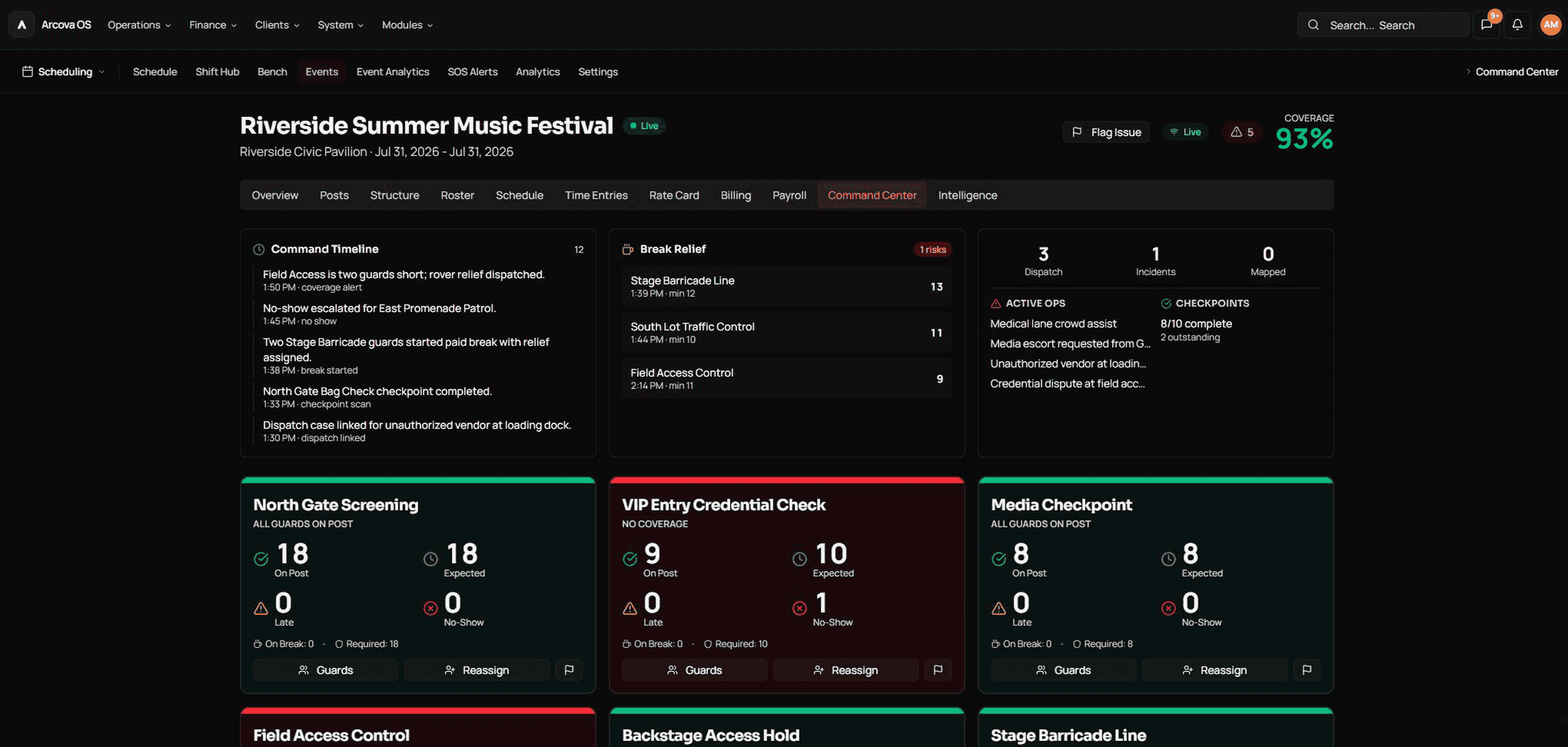
Task: Click the alerts warning badge showing 5
Action: [x=1241, y=132]
